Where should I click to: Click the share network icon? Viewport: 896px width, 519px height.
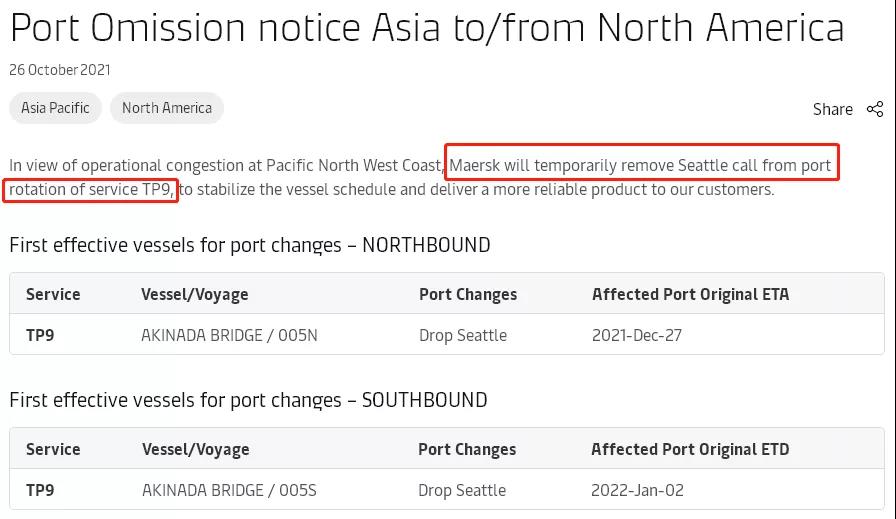875,109
